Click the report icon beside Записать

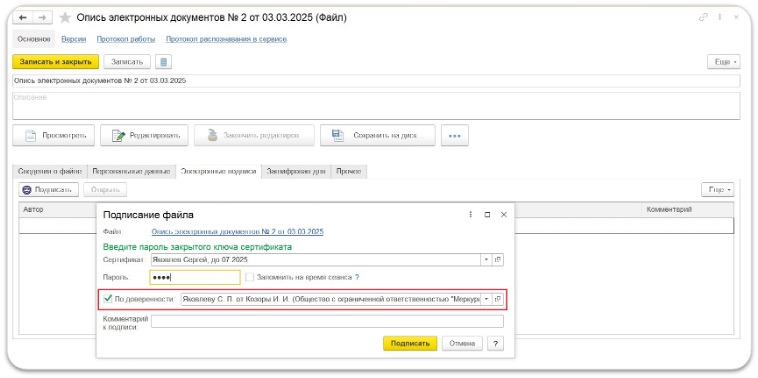[164, 62]
